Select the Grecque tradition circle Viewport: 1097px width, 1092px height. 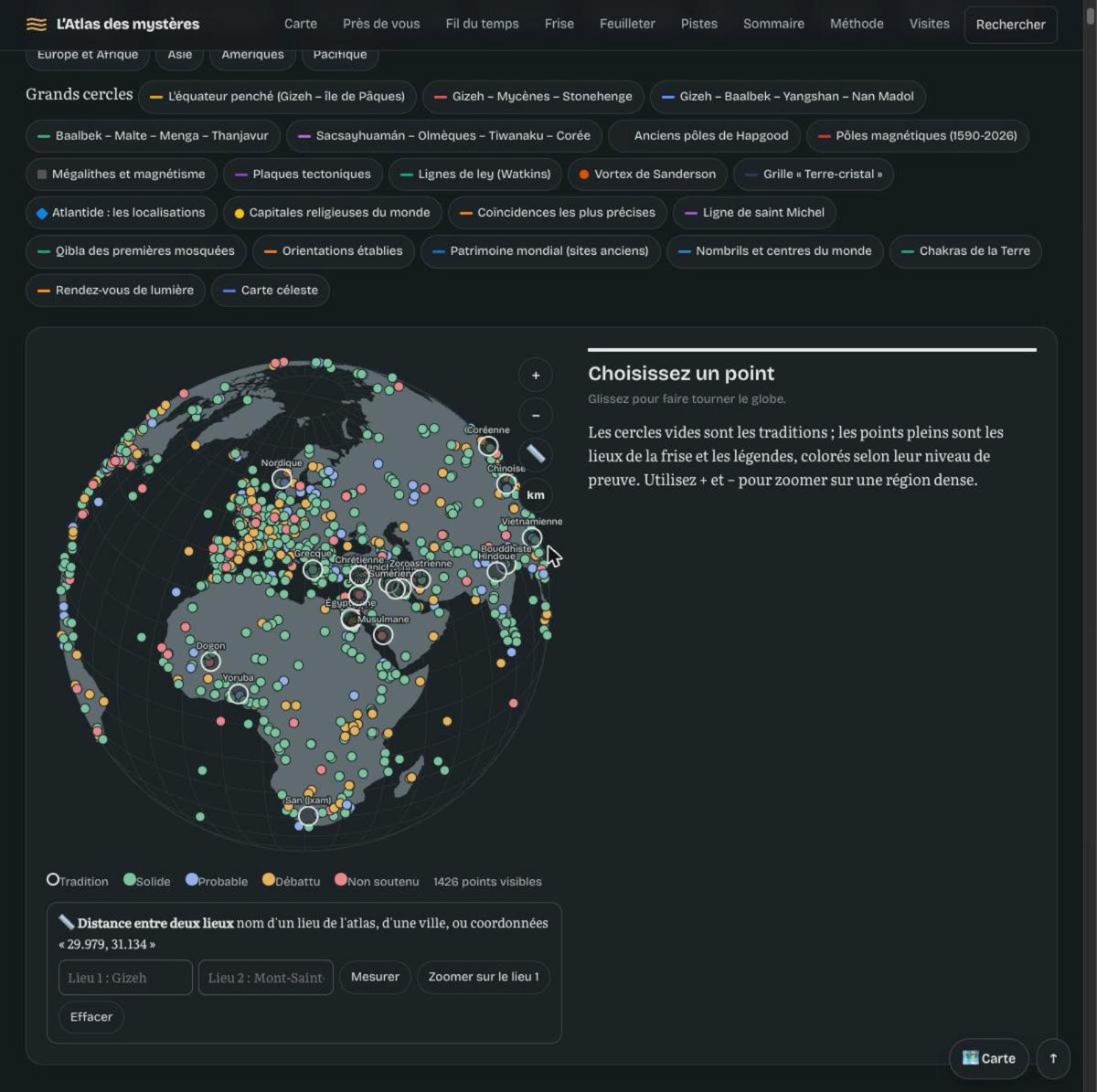coord(313,569)
